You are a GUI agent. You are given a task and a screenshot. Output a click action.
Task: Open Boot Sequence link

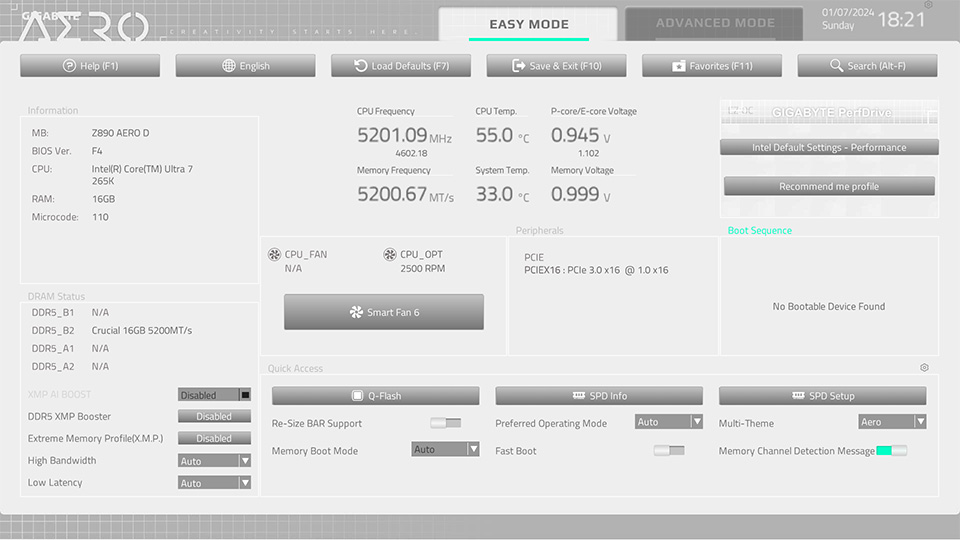(759, 230)
